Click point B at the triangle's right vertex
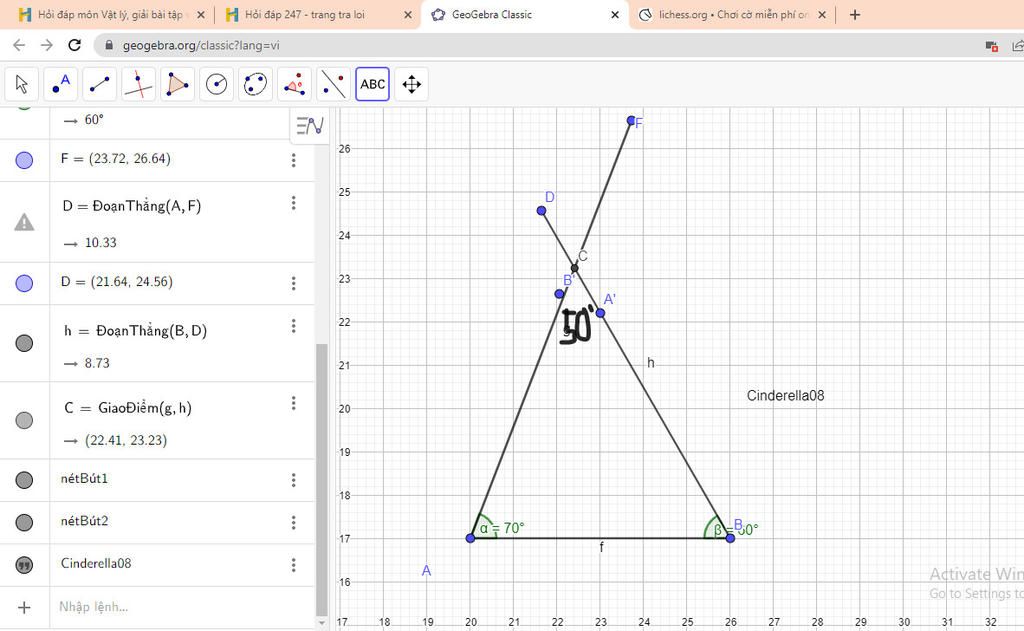 (730, 538)
